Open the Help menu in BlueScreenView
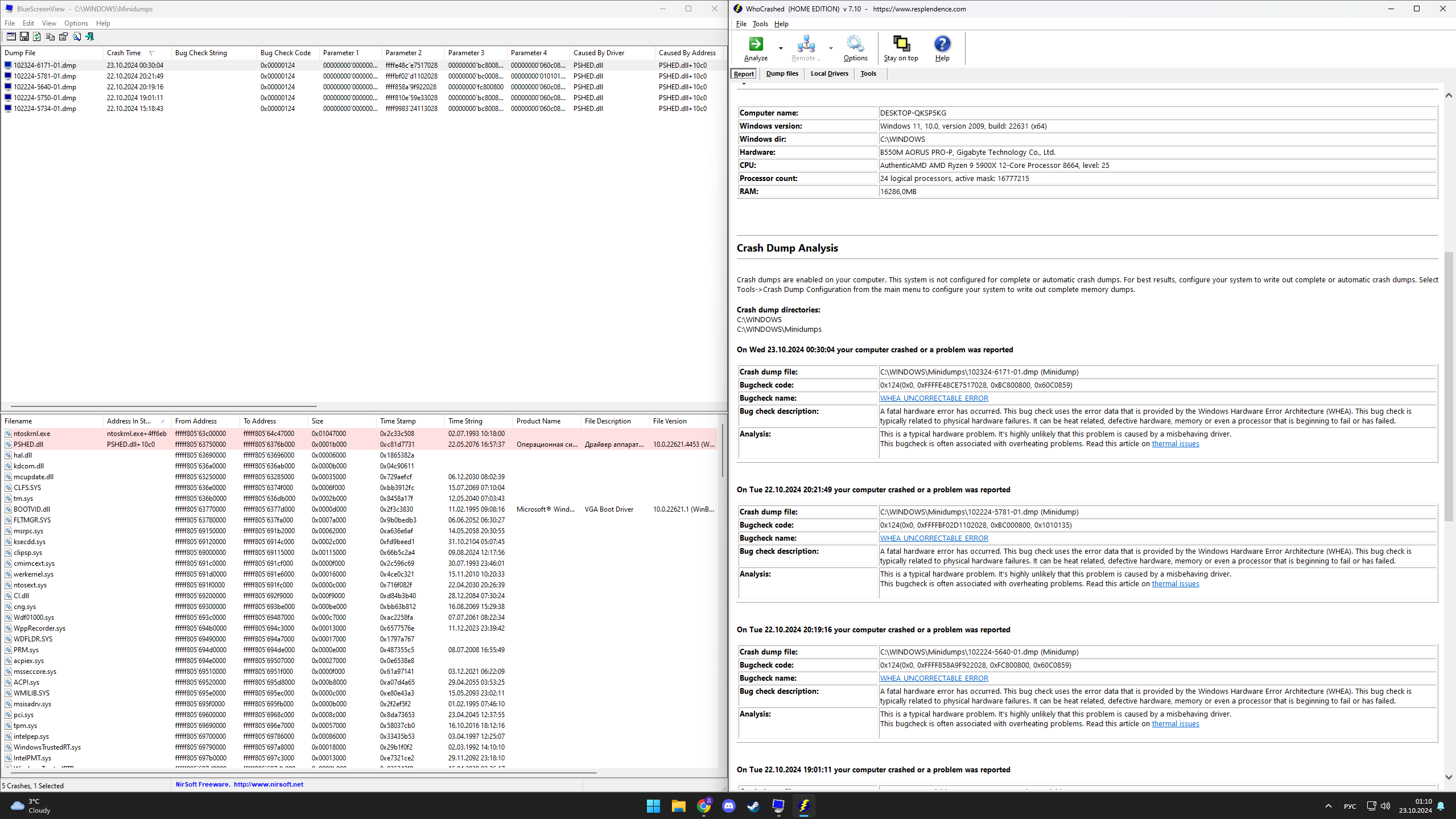The width and height of the screenshot is (1456, 819). (x=103, y=23)
